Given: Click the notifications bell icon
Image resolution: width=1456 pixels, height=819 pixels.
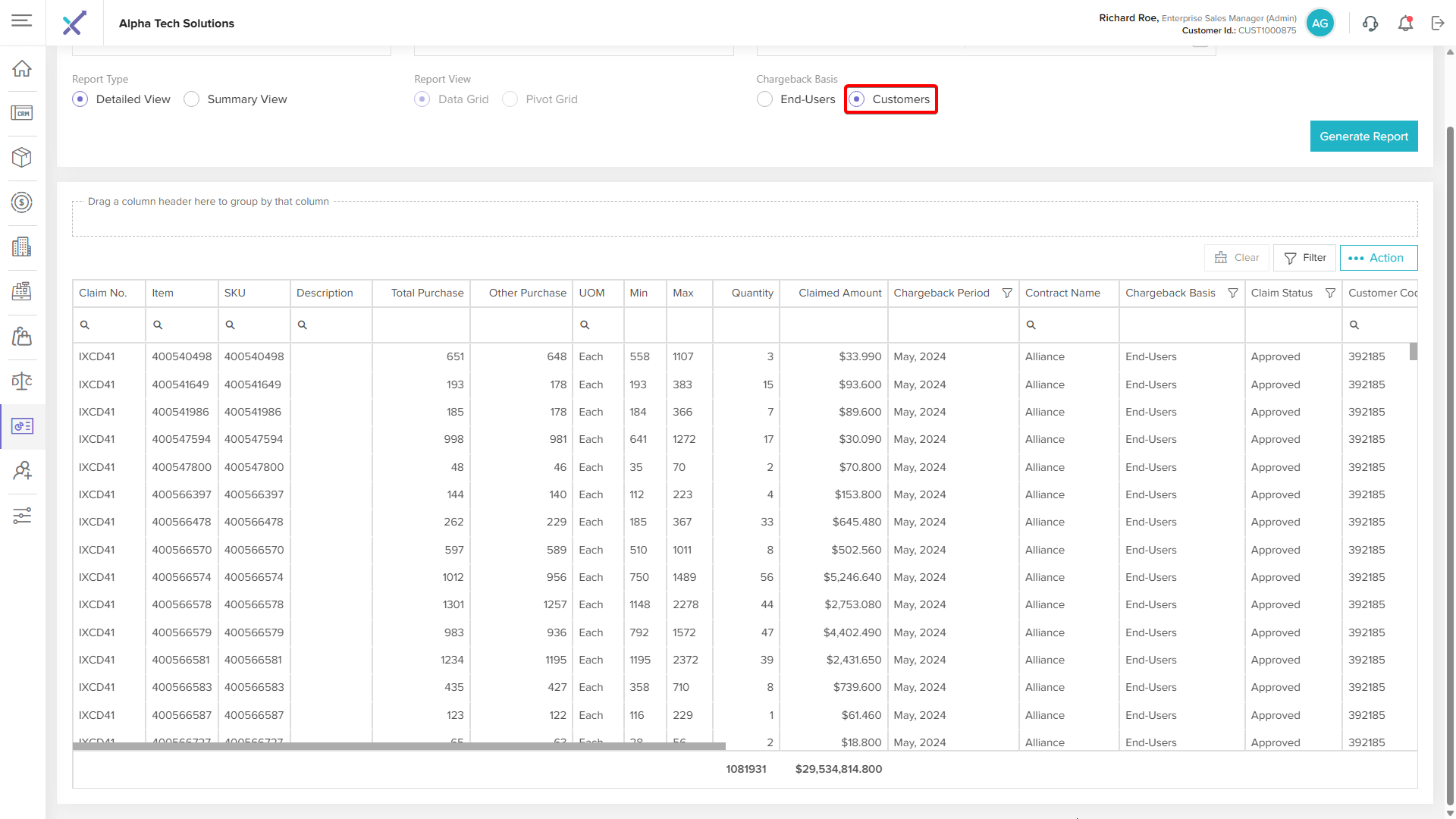Looking at the screenshot, I should point(1405,24).
